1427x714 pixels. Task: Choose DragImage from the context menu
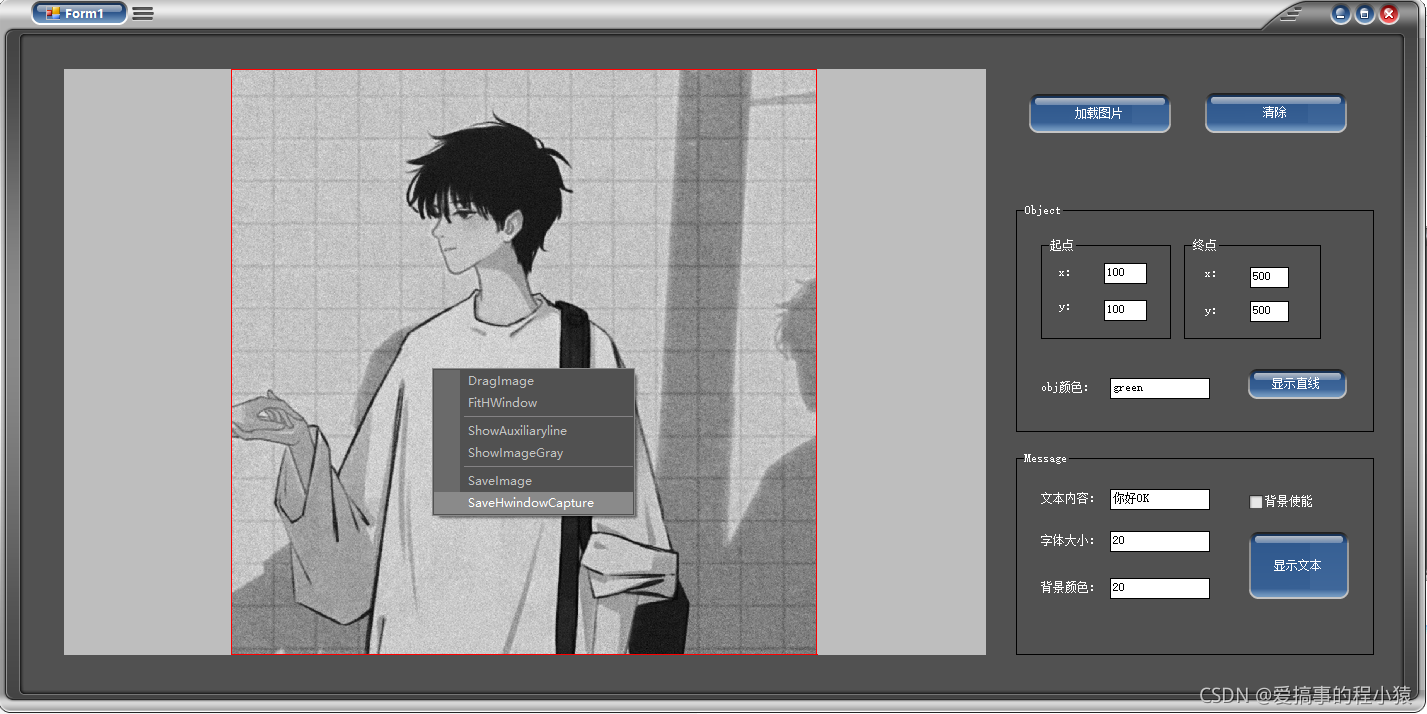click(533, 381)
